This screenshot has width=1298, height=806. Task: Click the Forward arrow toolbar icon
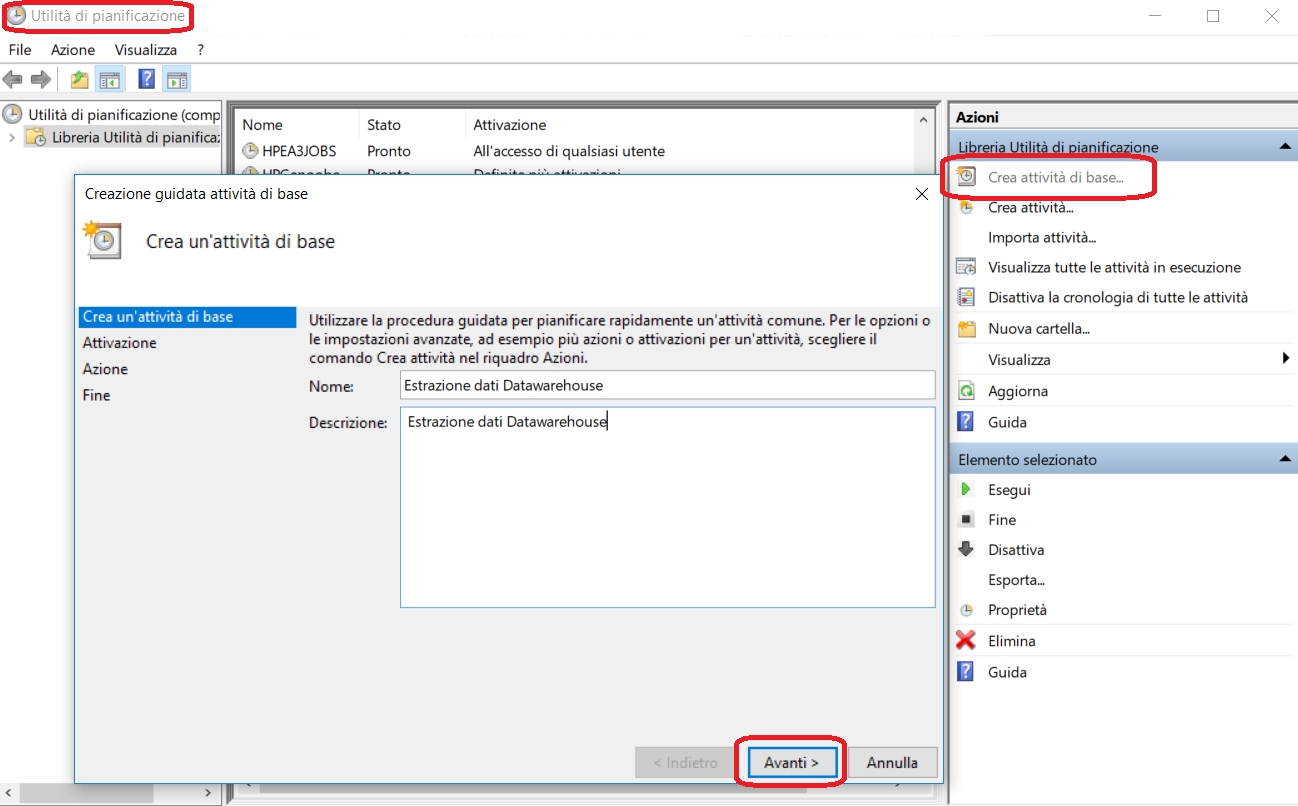pos(41,79)
